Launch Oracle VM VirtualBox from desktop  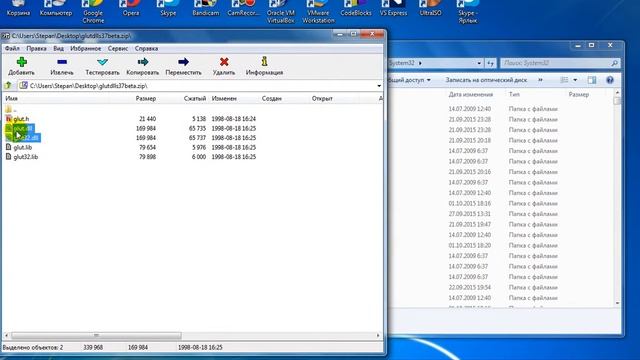tap(281, 11)
